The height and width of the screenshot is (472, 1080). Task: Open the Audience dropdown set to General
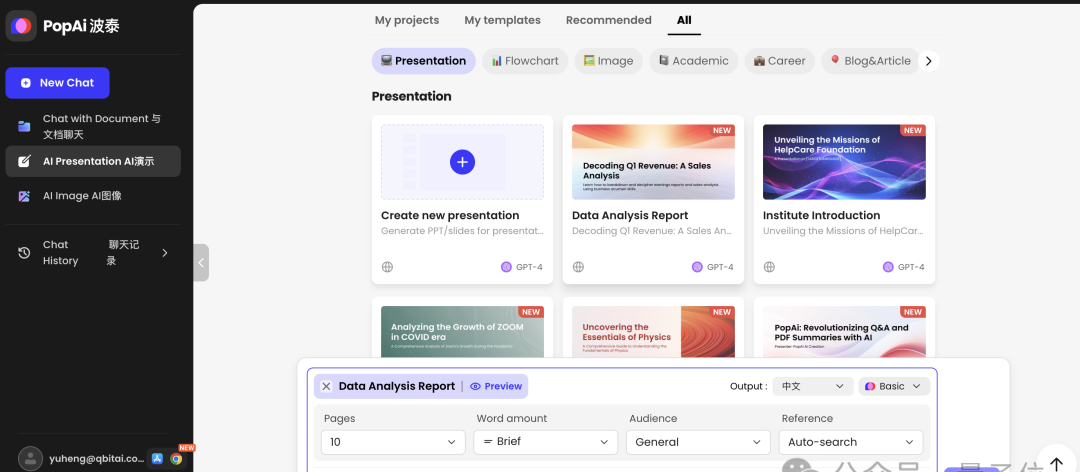pos(698,442)
